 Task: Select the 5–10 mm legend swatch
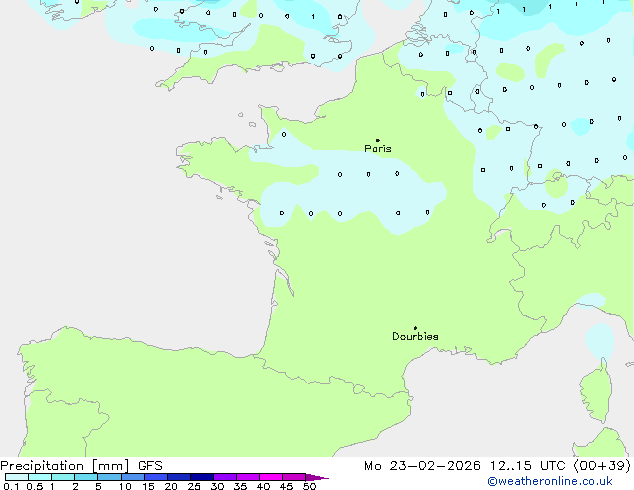pyautogui.click(x=109, y=477)
